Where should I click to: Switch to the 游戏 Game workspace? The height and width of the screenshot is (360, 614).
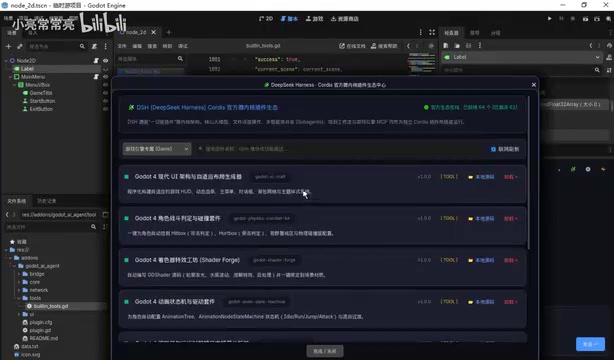(314, 18)
